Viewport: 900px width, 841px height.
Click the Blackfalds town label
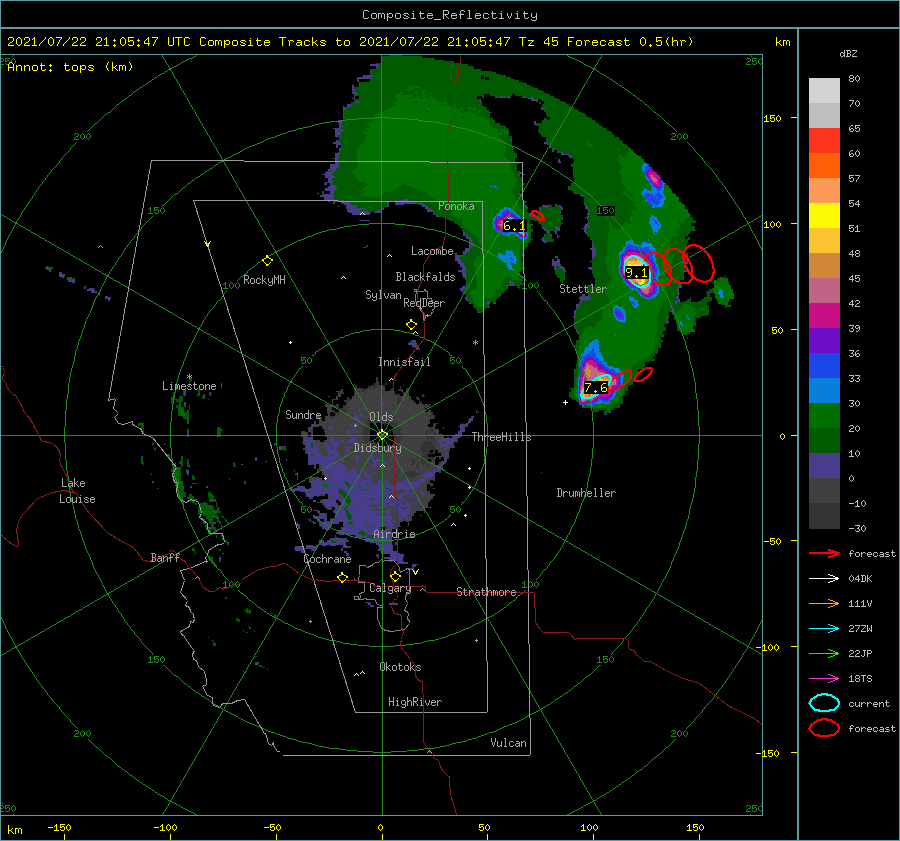click(x=425, y=277)
